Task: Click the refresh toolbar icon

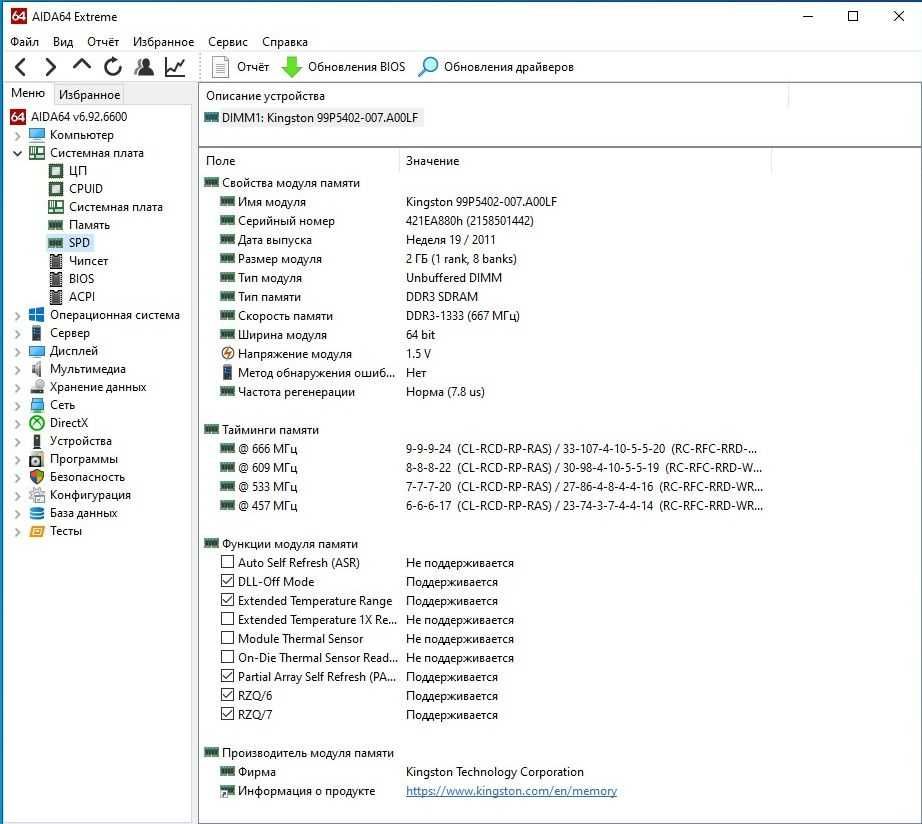Action: coord(113,67)
